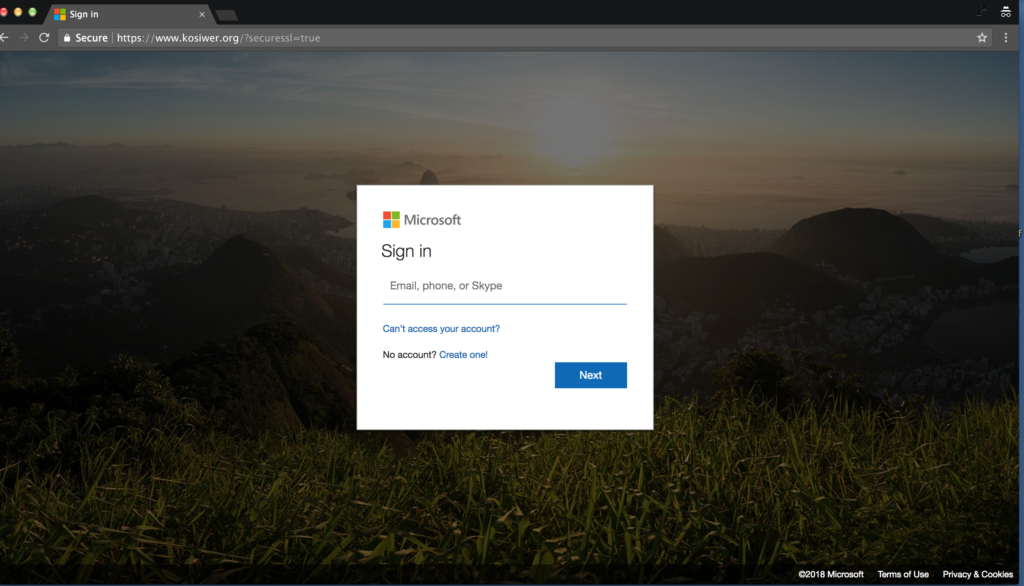The width and height of the screenshot is (1024, 586).
Task: Click the Microsoft logo in sign-in box
Action: 422,220
